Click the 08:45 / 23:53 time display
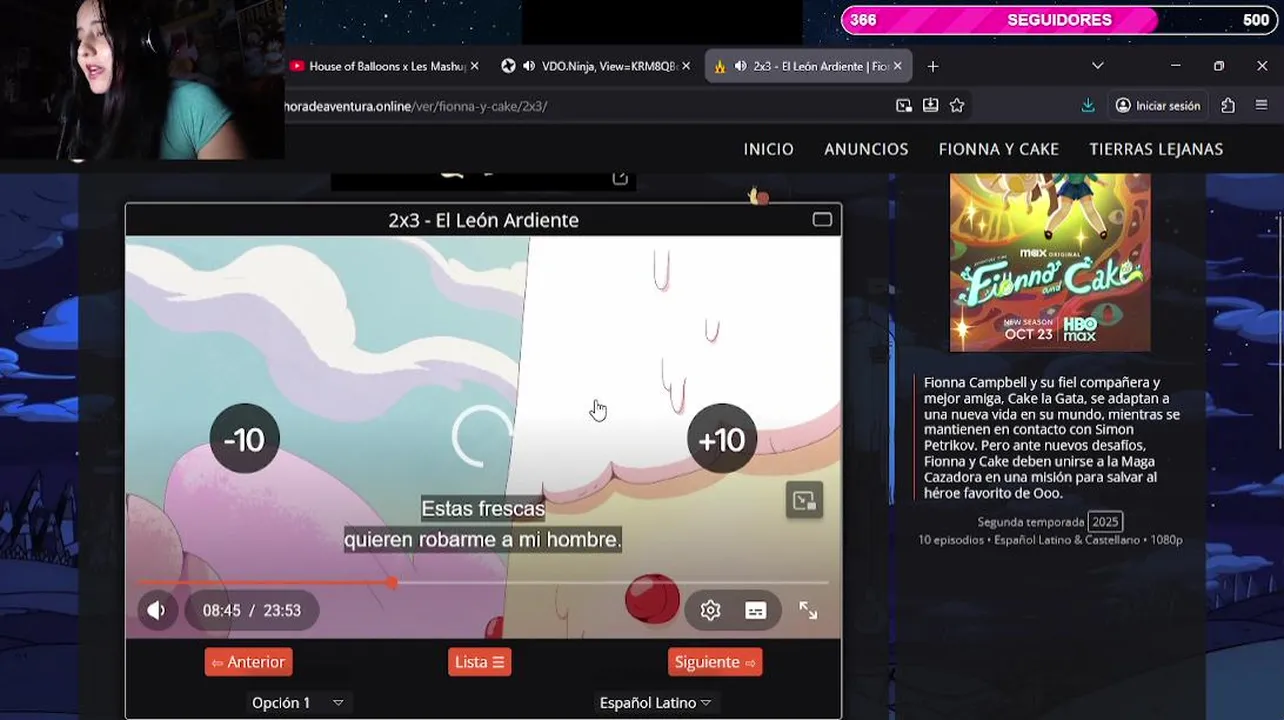This screenshot has height=720, width=1284. [252, 610]
